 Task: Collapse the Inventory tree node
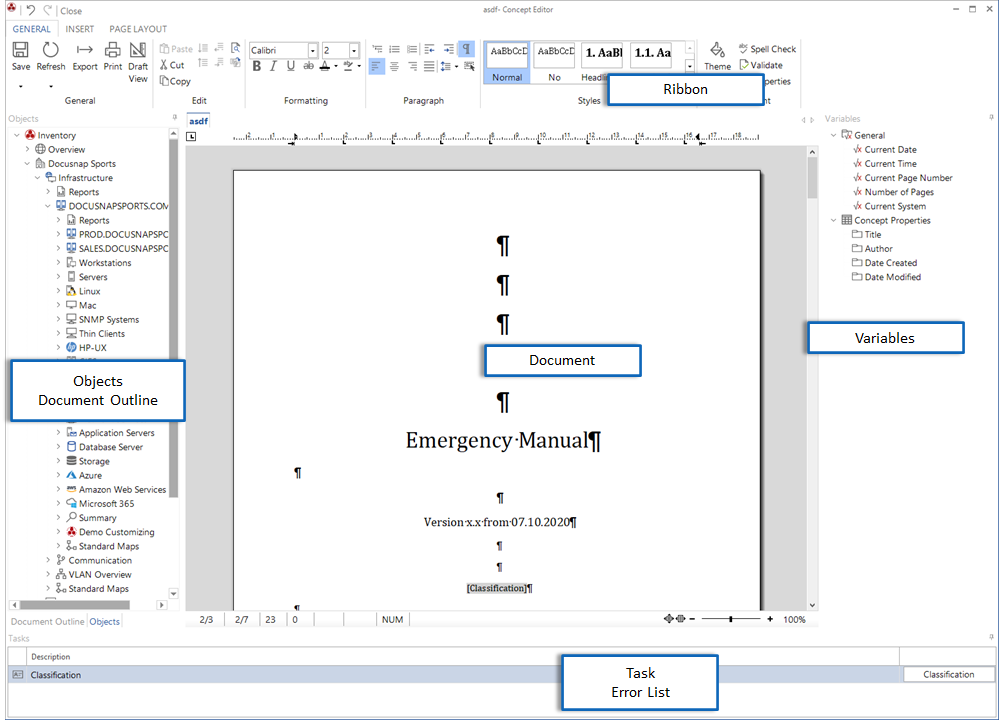click(x=17, y=135)
